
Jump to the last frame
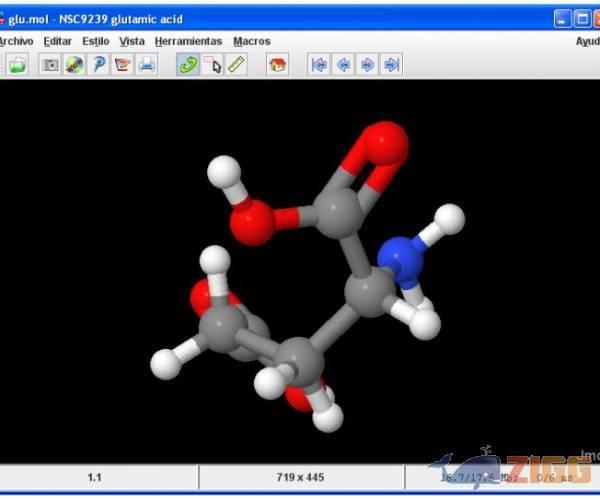click(391, 65)
